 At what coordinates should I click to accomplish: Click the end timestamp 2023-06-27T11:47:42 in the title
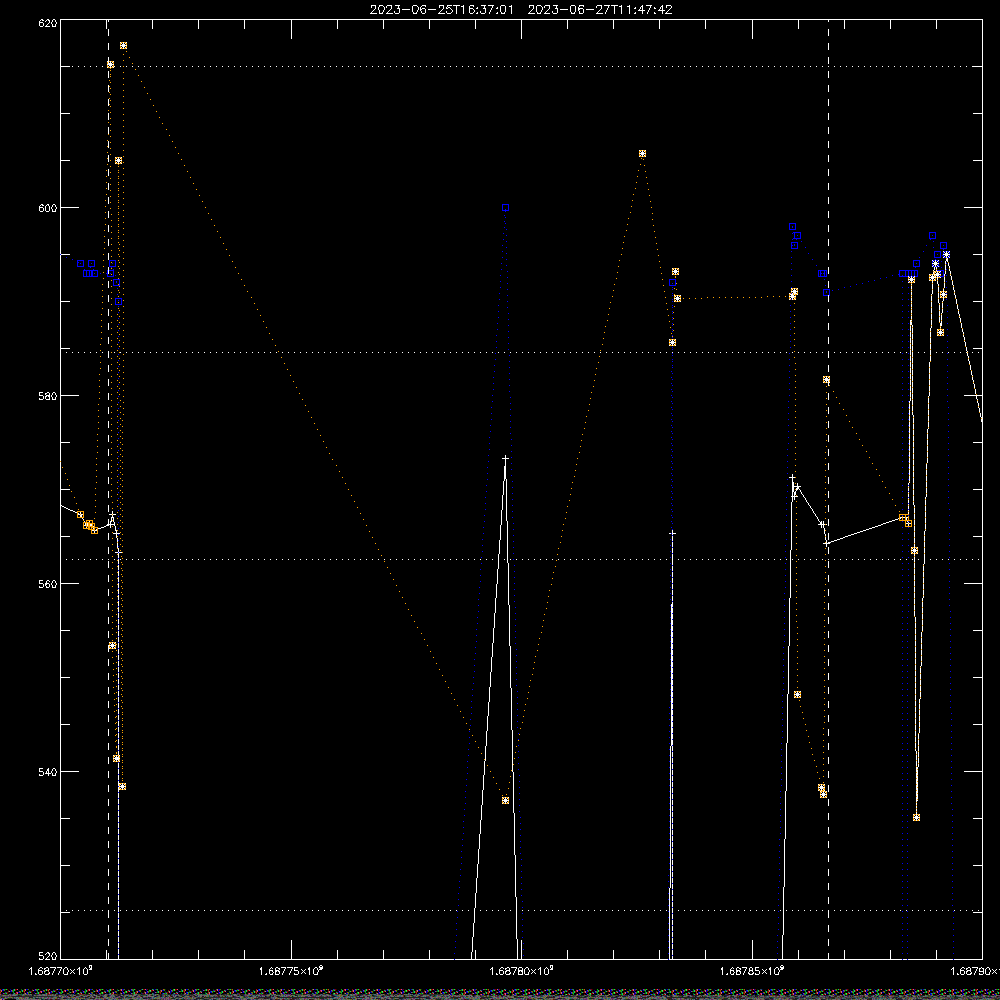click(600, 10)
